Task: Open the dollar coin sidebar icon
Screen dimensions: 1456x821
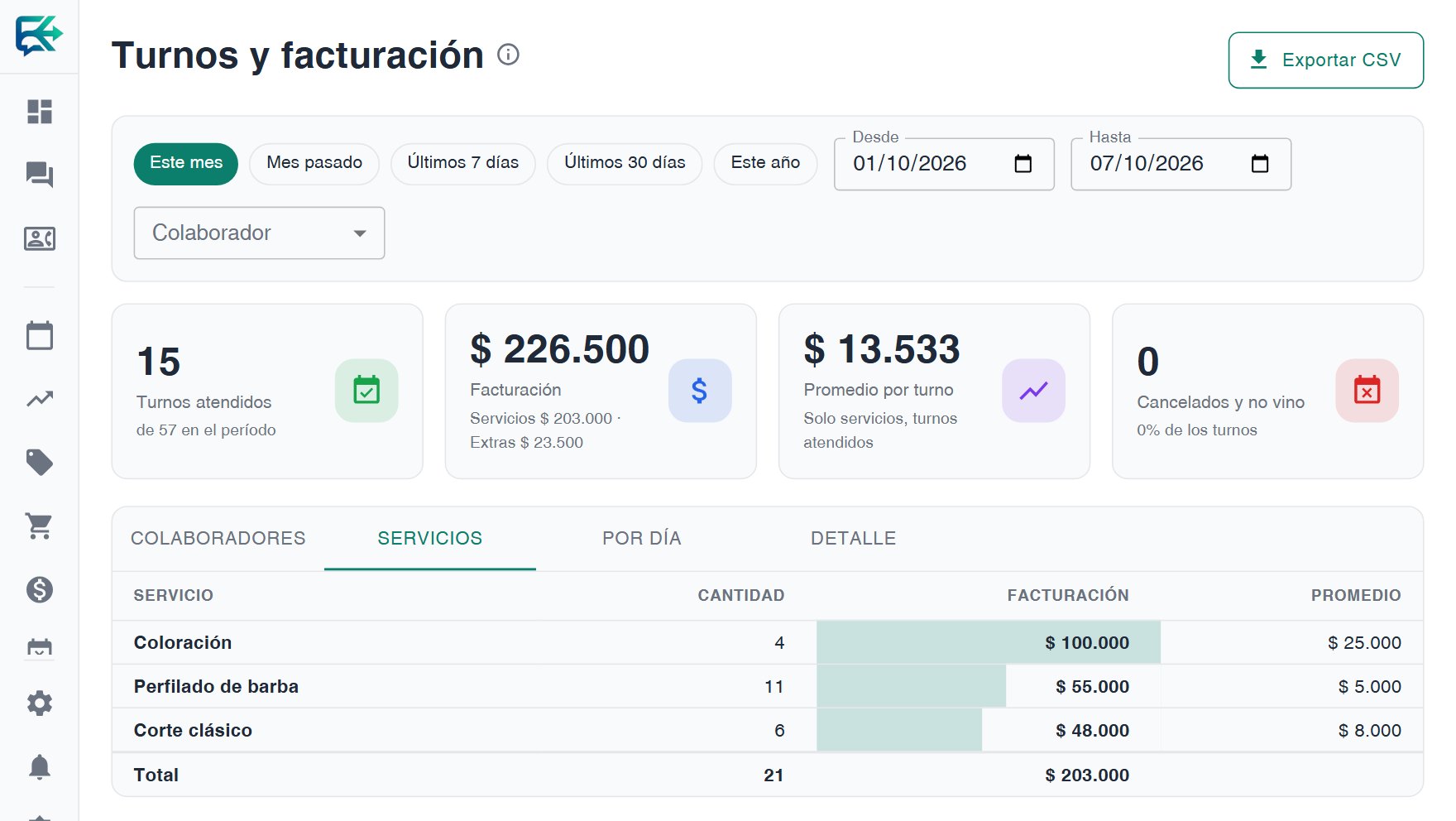Action: tap(40, 589)
